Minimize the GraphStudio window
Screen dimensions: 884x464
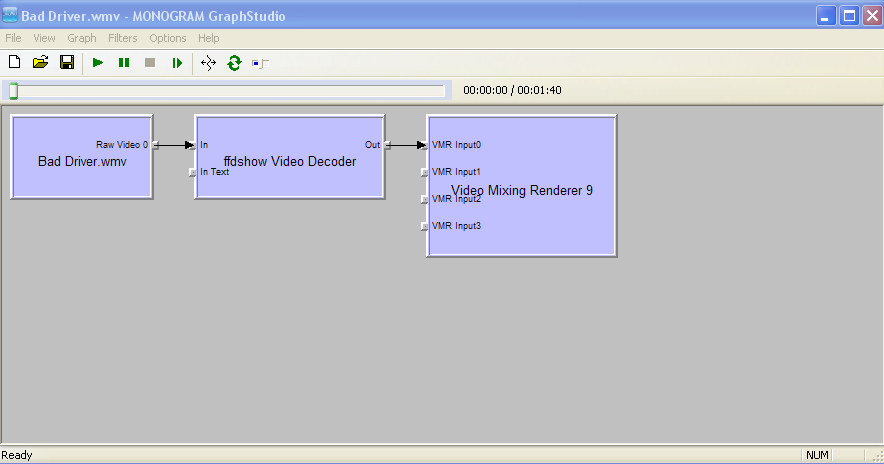click(x=826, y=16)
